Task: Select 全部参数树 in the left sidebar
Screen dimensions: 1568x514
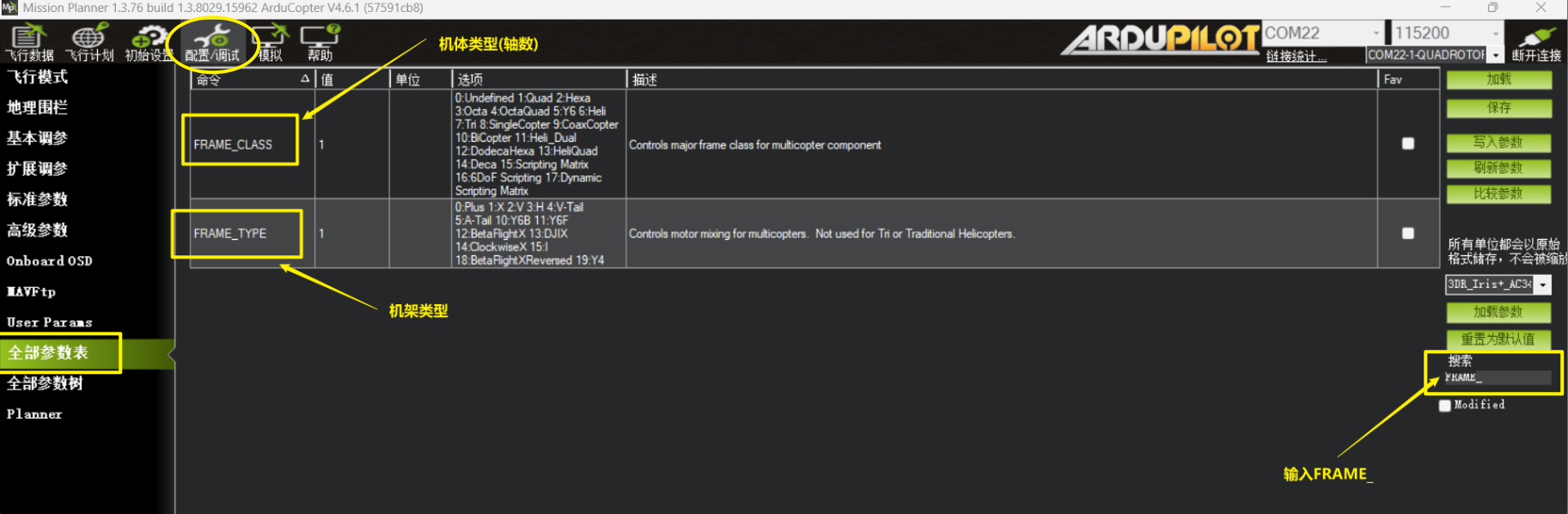Action: (45, 383)
